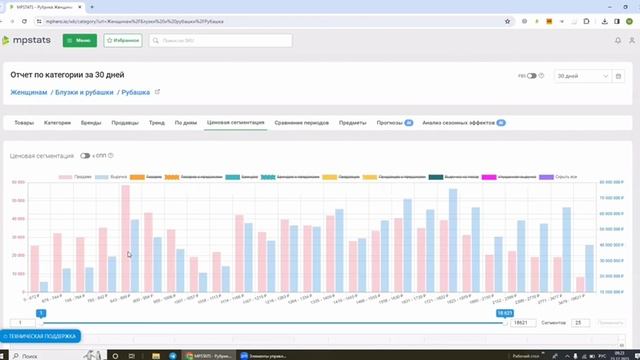The height and width of the screenshot is (360, 640).
Task: Open calendar icon beside period dropdown
Action: (x=618, y=76)
